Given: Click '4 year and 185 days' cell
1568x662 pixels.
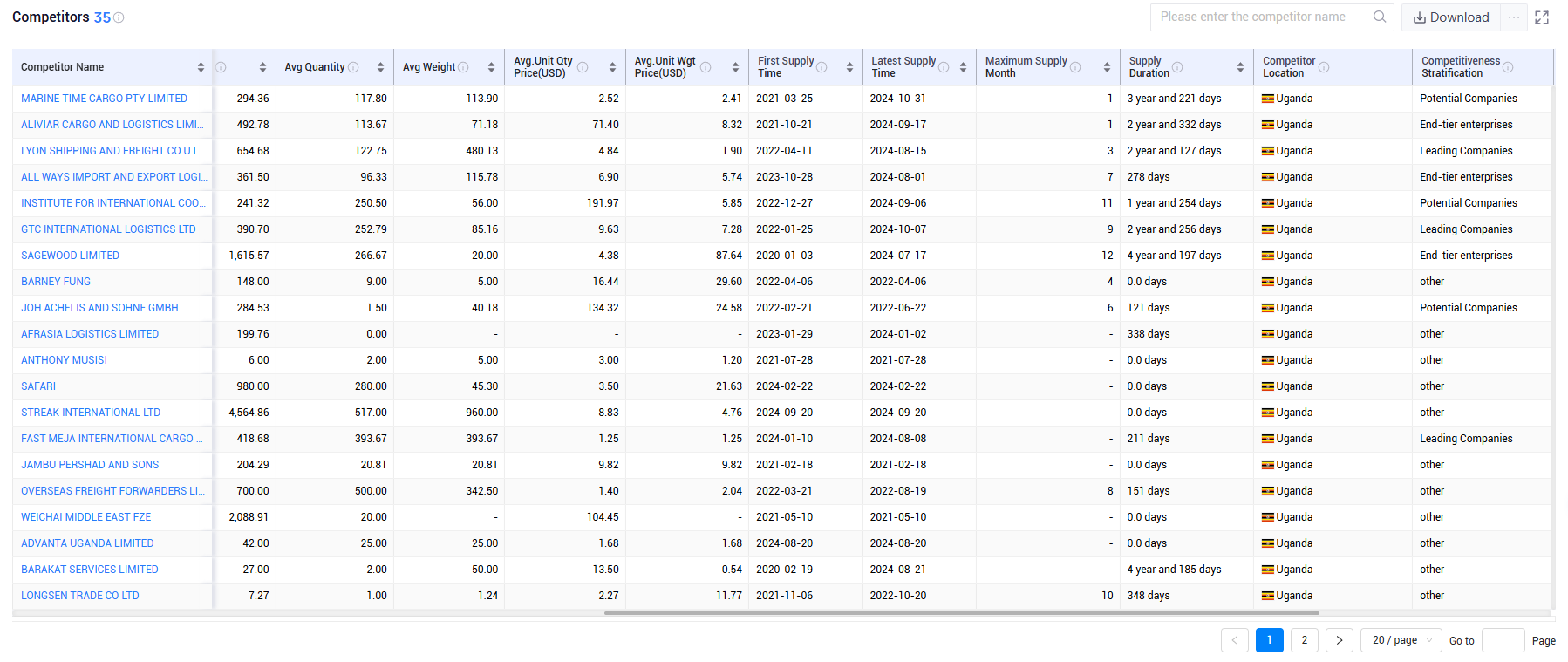Looking at the screenshot, I should pyautogui.click(x=1174, y=570).
